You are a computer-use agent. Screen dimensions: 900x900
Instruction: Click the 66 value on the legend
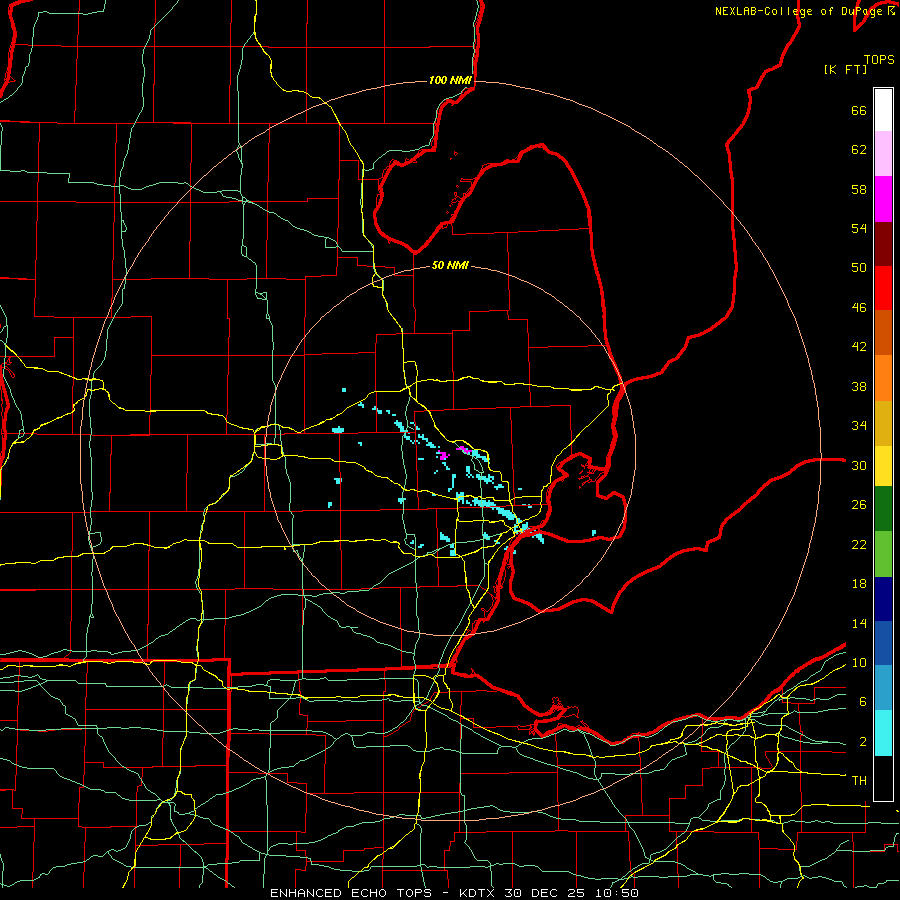859,111
